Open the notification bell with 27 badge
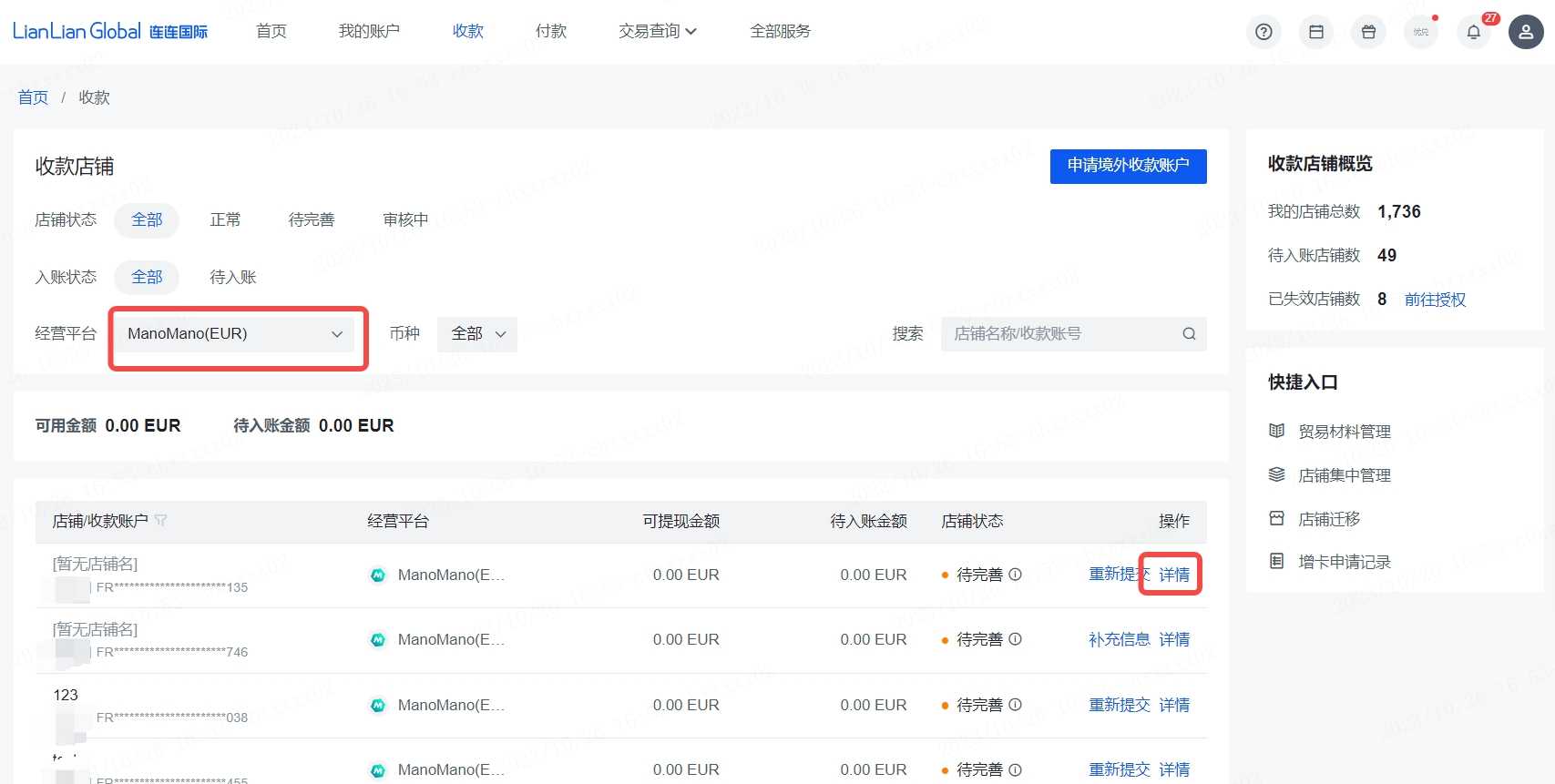The height and width of the screenshot is (784, 1555). coord(1474,32)
